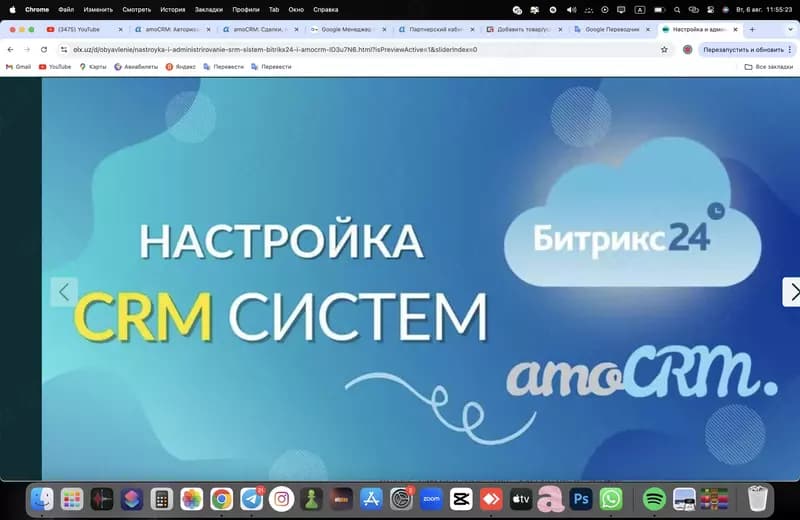This screenshot has height=520, width=800.
Task: Launch Voice Memos from the Dock
Action: [x=102, y=499]
